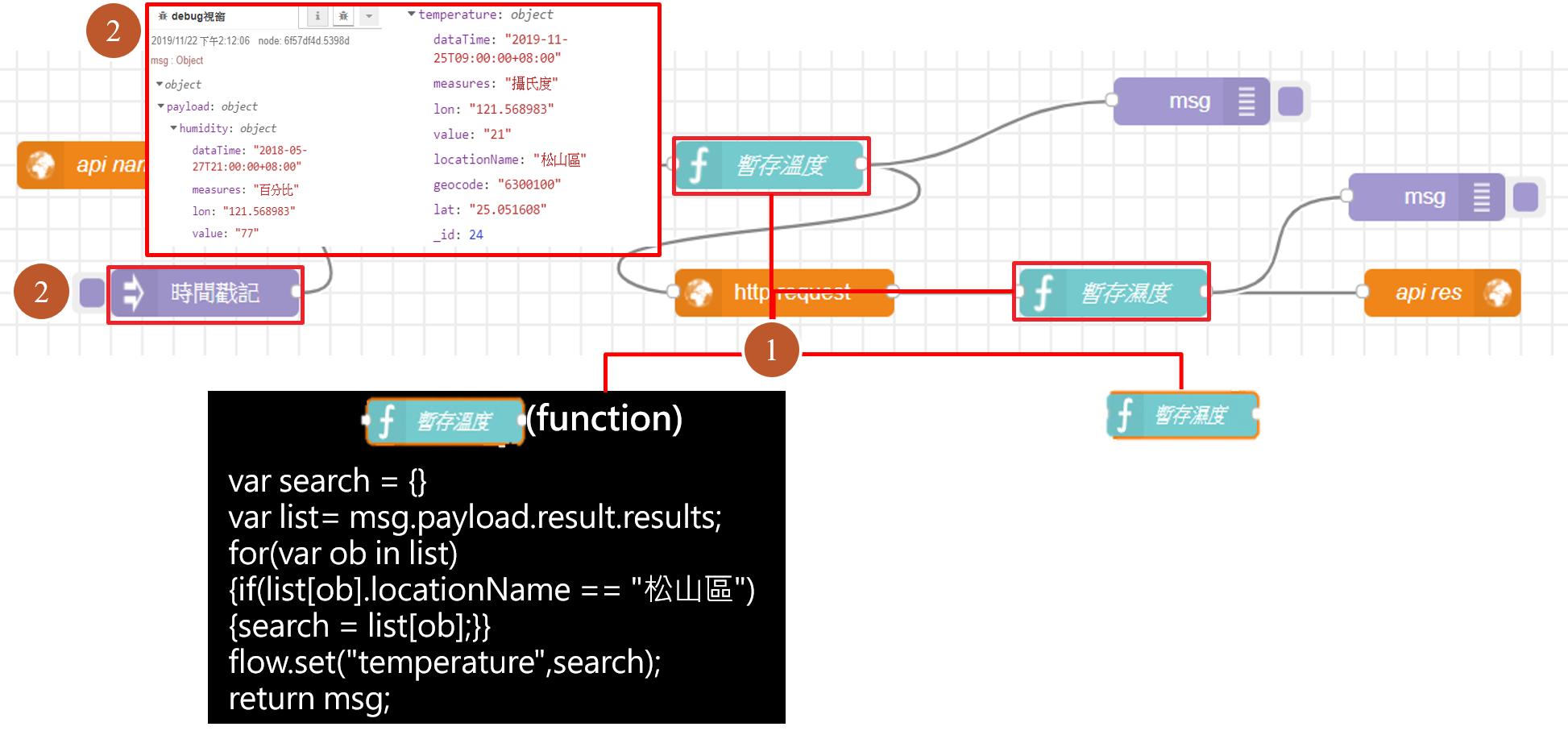This screenshot has height=735, width=1568.
Task: Click humidity measures value 百分比
Action: (x=276, y=189)
